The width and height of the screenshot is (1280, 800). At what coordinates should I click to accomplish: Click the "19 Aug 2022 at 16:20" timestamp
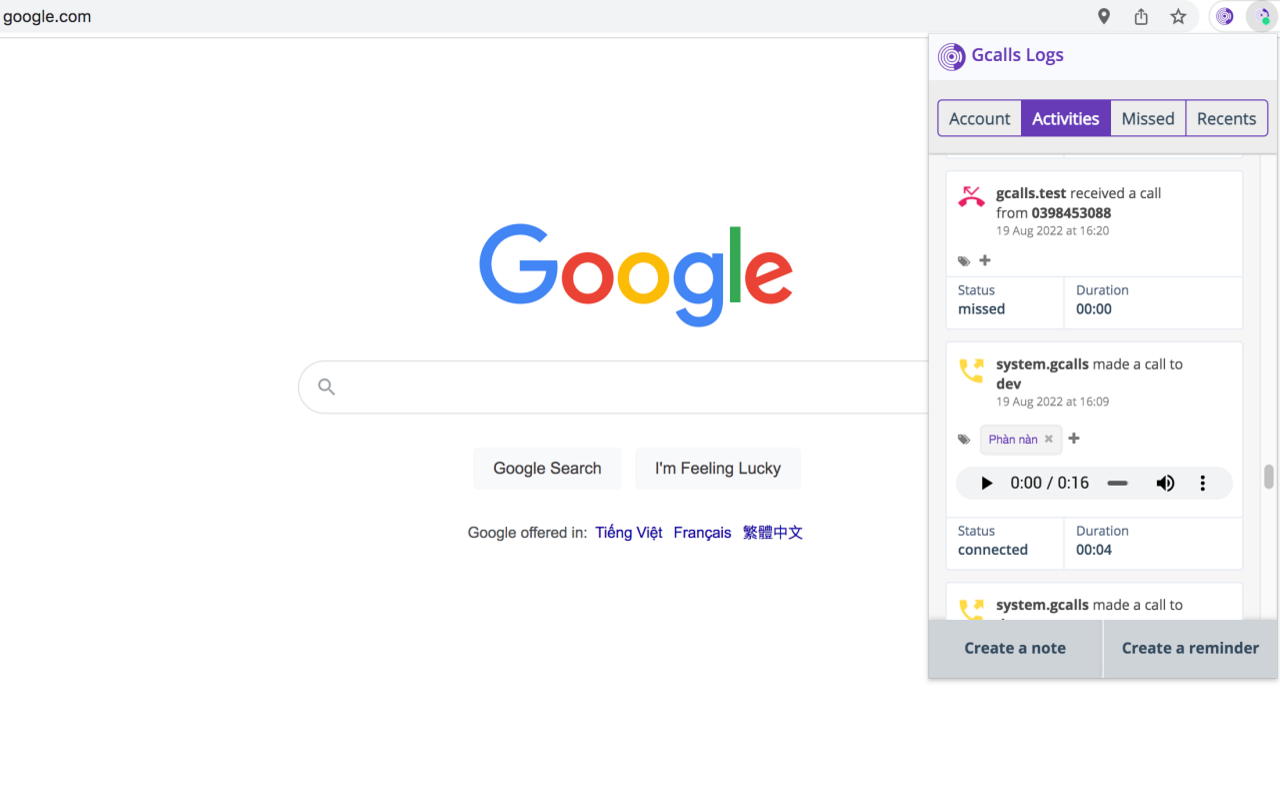[x=1052, y=230]
